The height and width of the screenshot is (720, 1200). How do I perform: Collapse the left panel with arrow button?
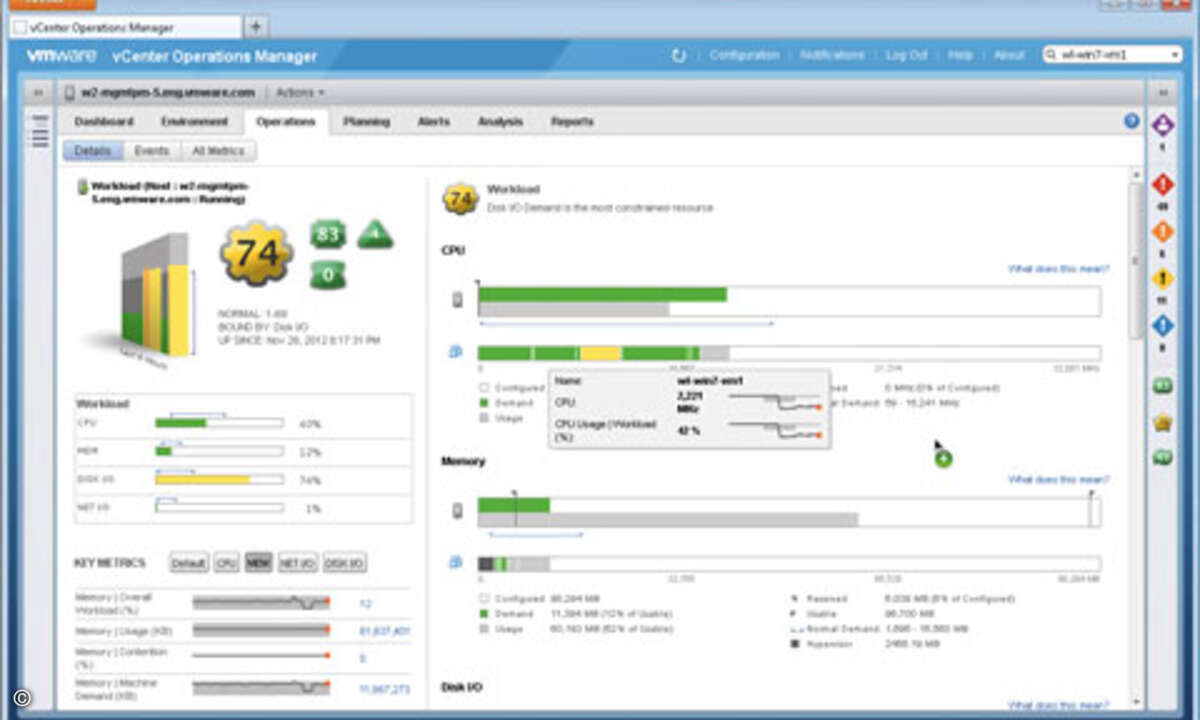click(x=39, y=93)
